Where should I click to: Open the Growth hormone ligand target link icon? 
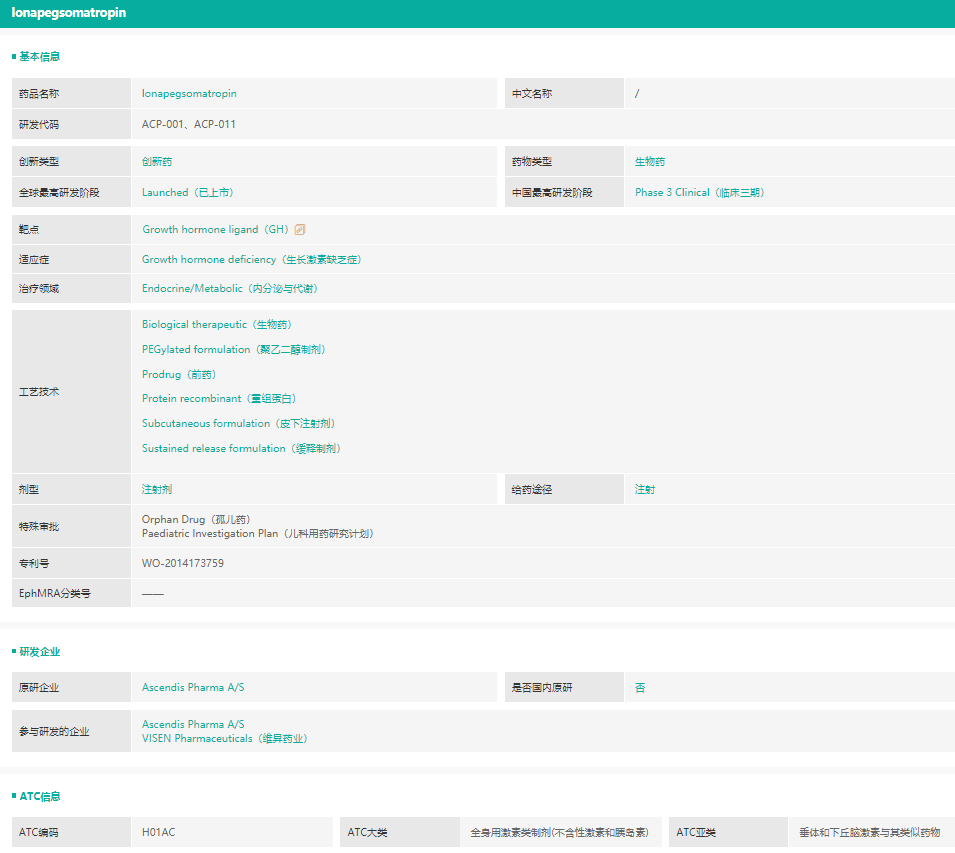click(x=300, y=230)
